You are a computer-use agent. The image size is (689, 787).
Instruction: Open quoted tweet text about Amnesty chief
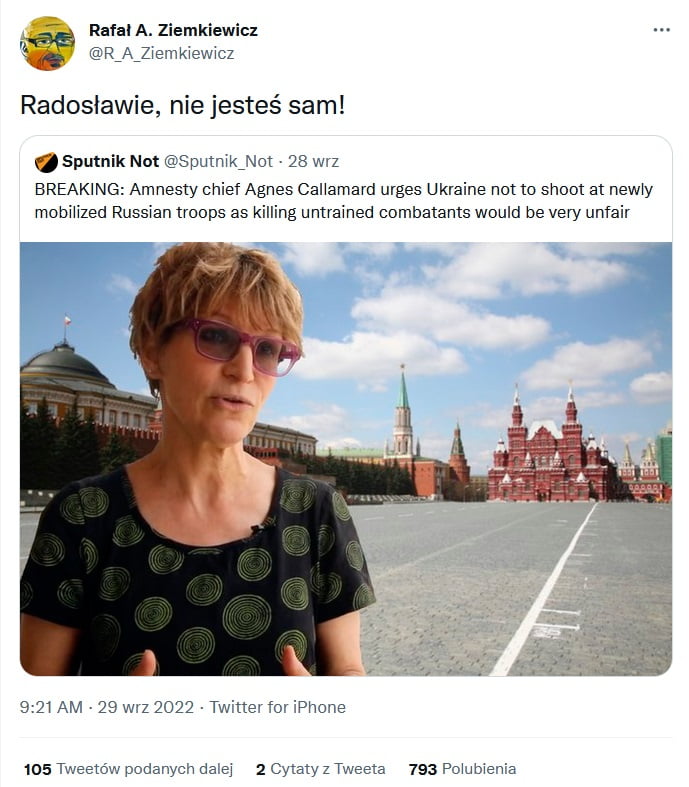click(x=344, y=201)
